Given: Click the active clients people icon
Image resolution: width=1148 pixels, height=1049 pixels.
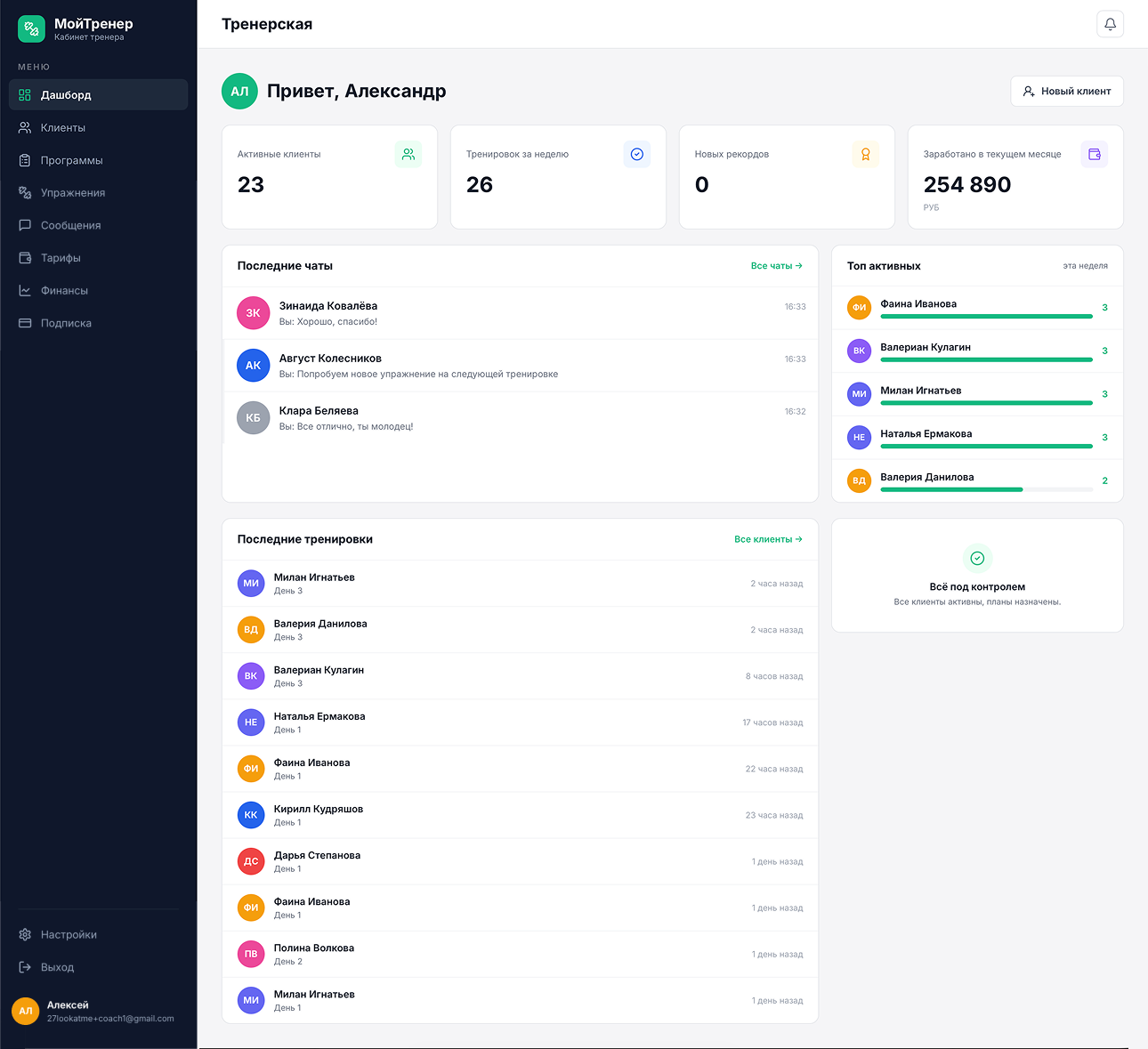Looking at the screenshot, I should coord(408,154).
